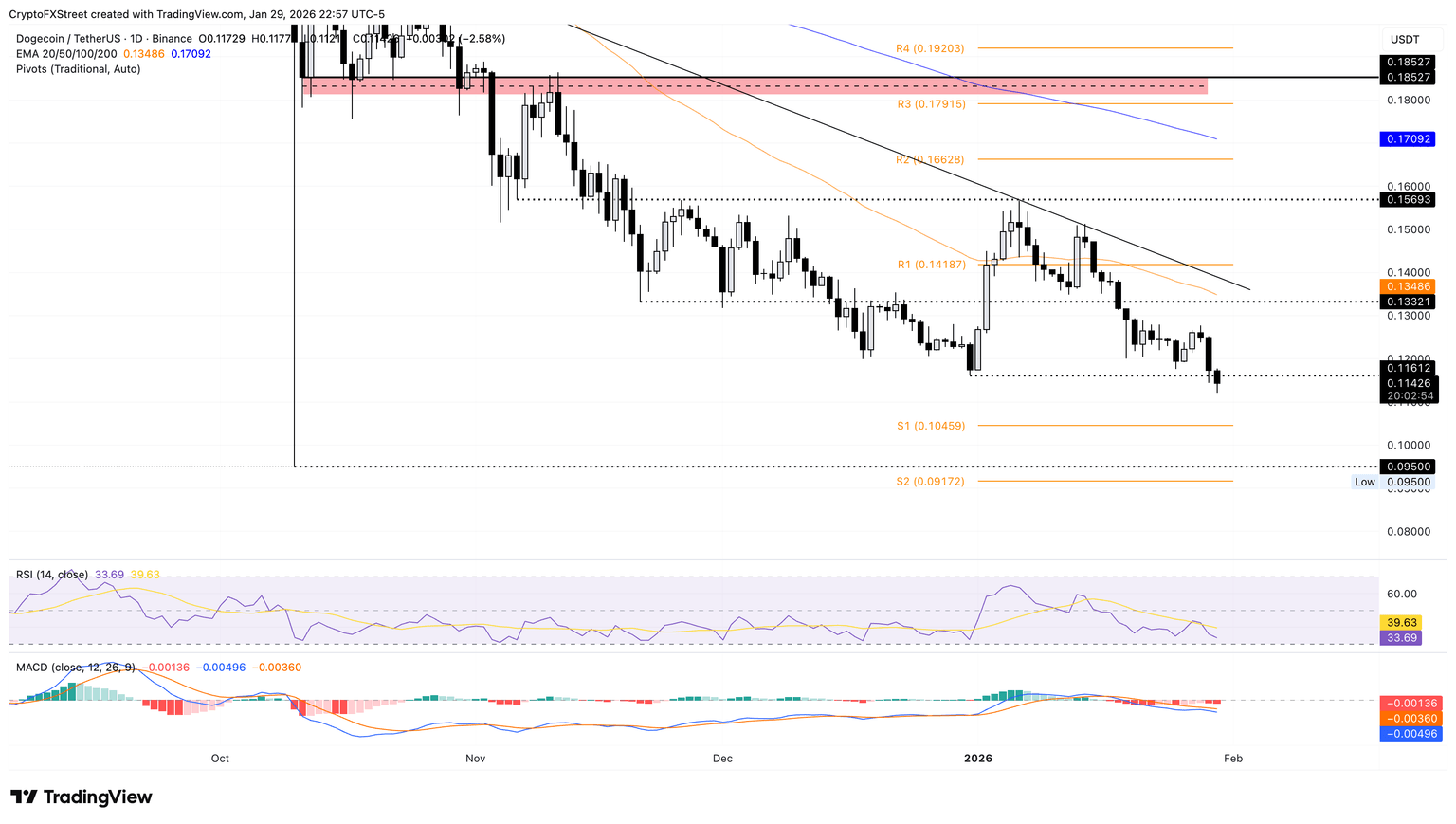The image size is (1456, 824).
Task: Click the 0.11426 current price label
Action: 1407,383
